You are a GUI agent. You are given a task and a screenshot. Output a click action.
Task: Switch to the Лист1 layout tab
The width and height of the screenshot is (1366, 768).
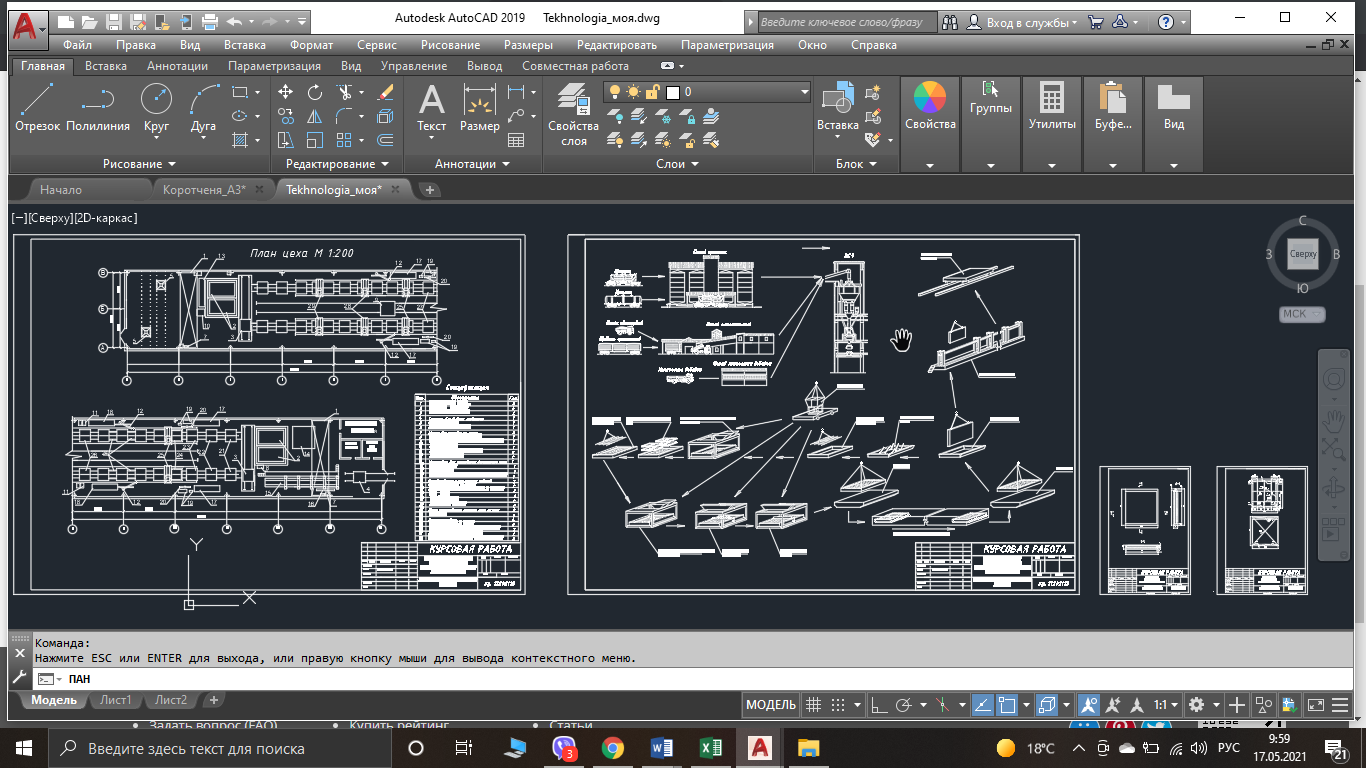coord(116,700)
